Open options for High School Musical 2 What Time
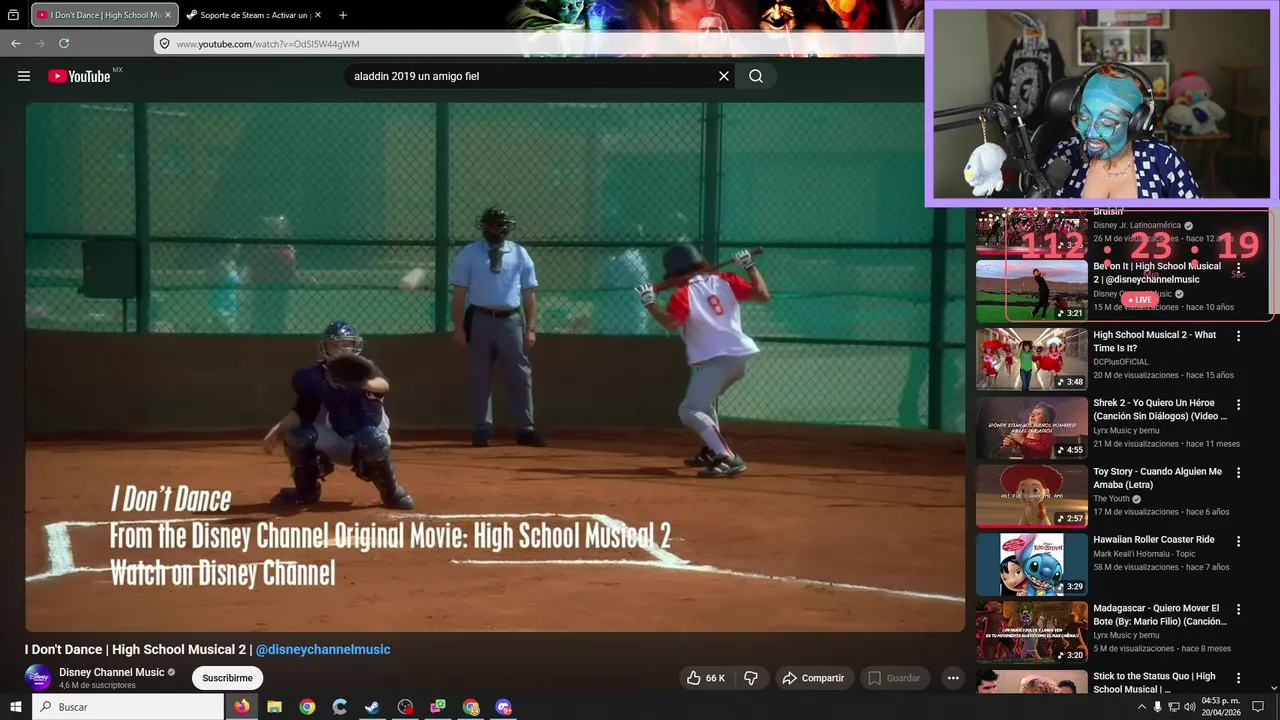1280x720 pixels. tap(1239, 337)
